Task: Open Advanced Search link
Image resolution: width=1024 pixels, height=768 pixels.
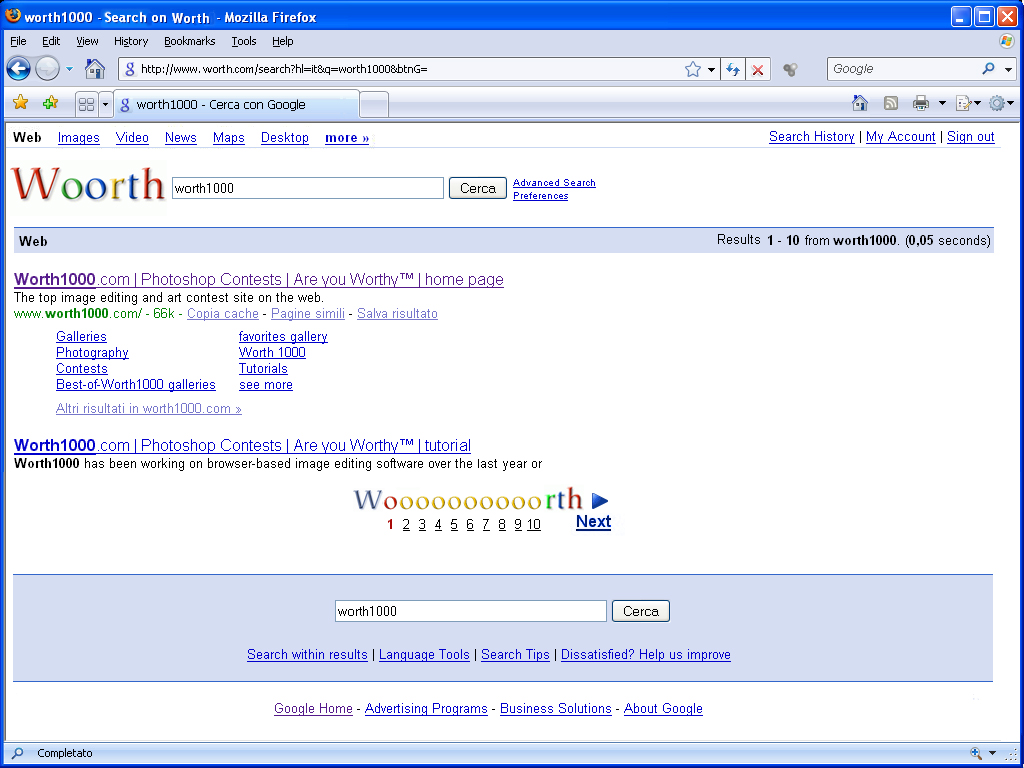Action: click(x=554, y=183)
